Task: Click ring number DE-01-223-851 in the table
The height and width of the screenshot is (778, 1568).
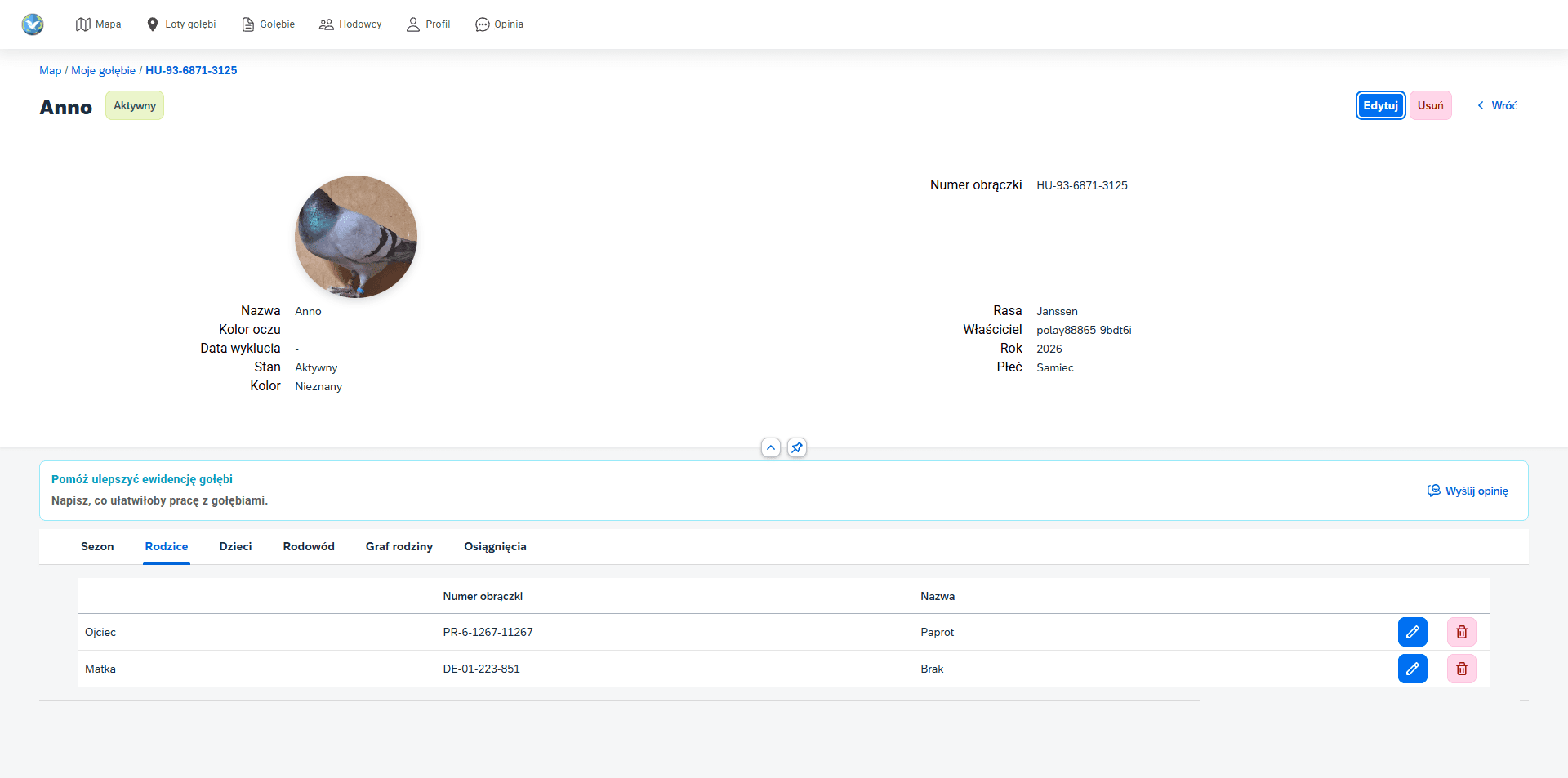Action: pyautogui.click(x=481, y=669)
